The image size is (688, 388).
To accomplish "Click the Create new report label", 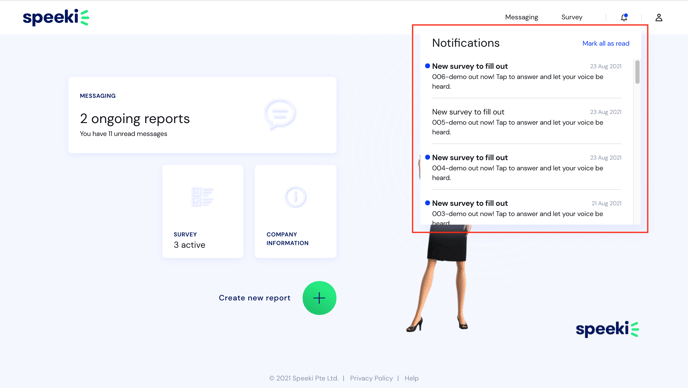I will pos(254,298).
